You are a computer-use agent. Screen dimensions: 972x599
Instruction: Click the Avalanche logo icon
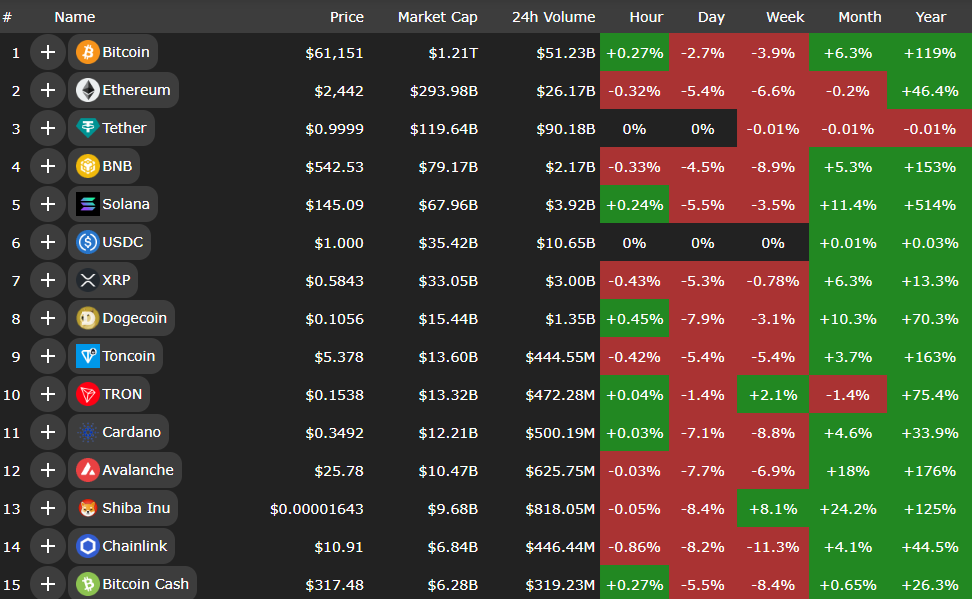tap(87, 470)
